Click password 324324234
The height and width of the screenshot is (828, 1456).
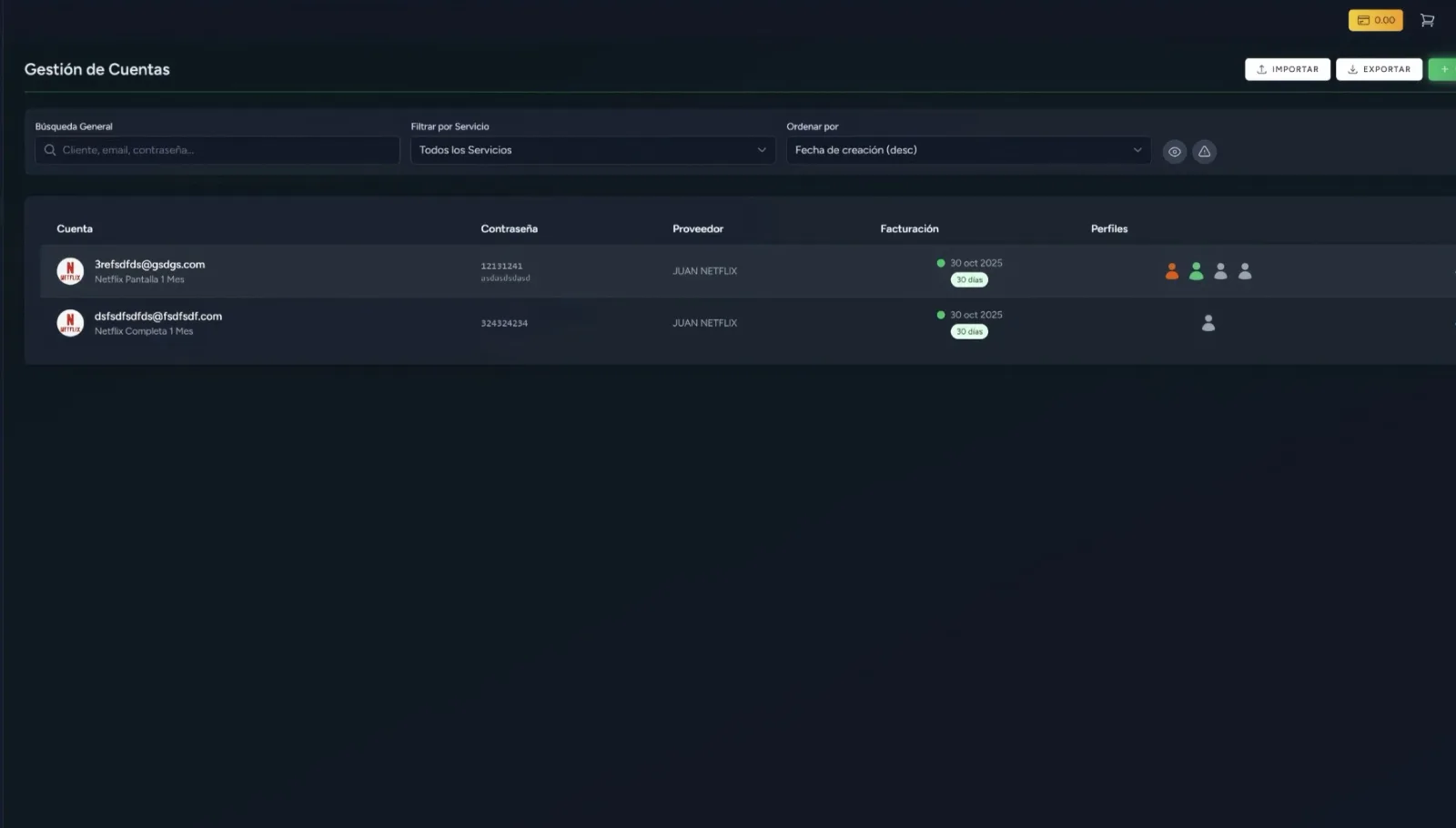coord(504,323)
